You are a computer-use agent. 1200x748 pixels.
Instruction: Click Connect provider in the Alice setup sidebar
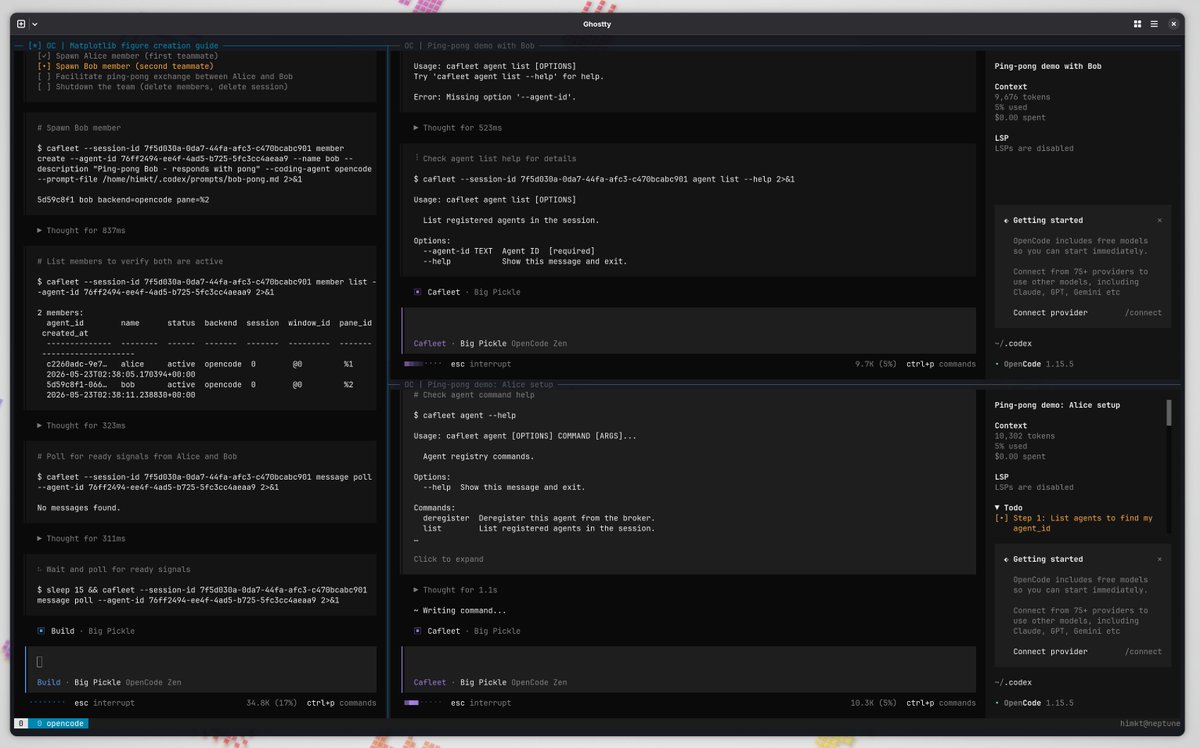tap(1050, 651)
